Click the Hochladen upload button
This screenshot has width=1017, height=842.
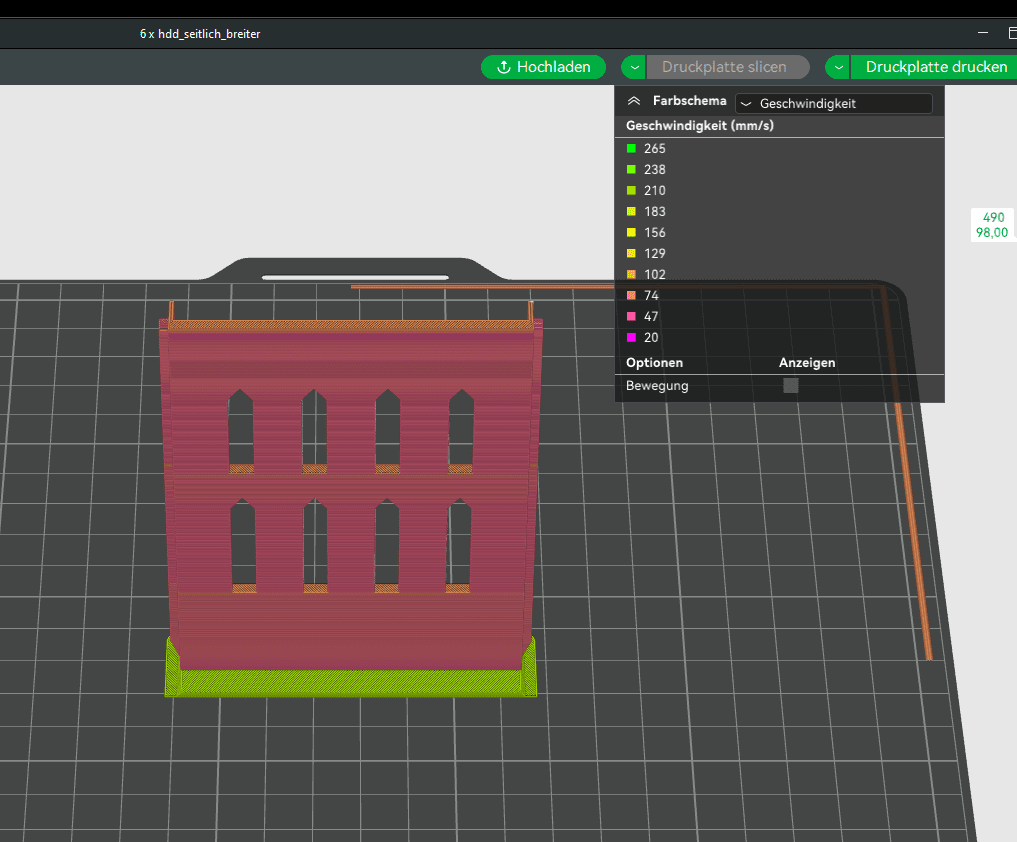[543, 67]
